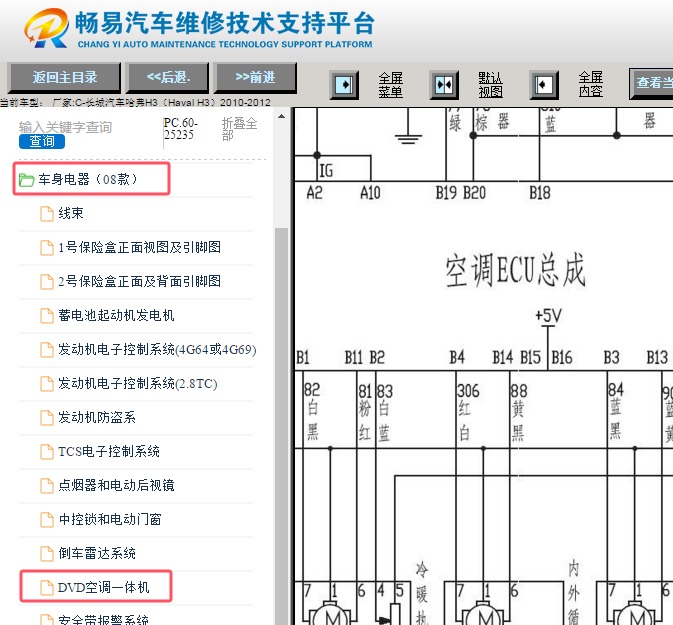The image size is (673, 625).
Task: Open 中控锁和电动门窗 item
Action: 110,519
